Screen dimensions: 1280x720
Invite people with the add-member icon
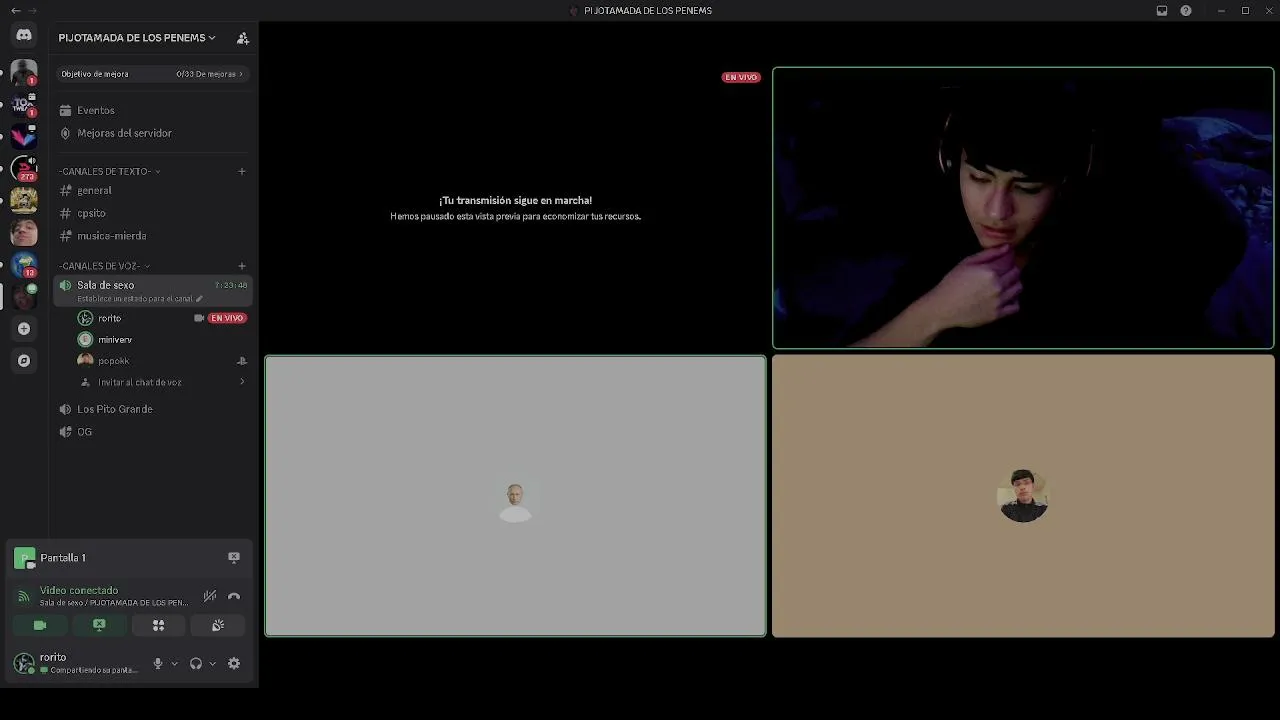[x=242, y=38]
